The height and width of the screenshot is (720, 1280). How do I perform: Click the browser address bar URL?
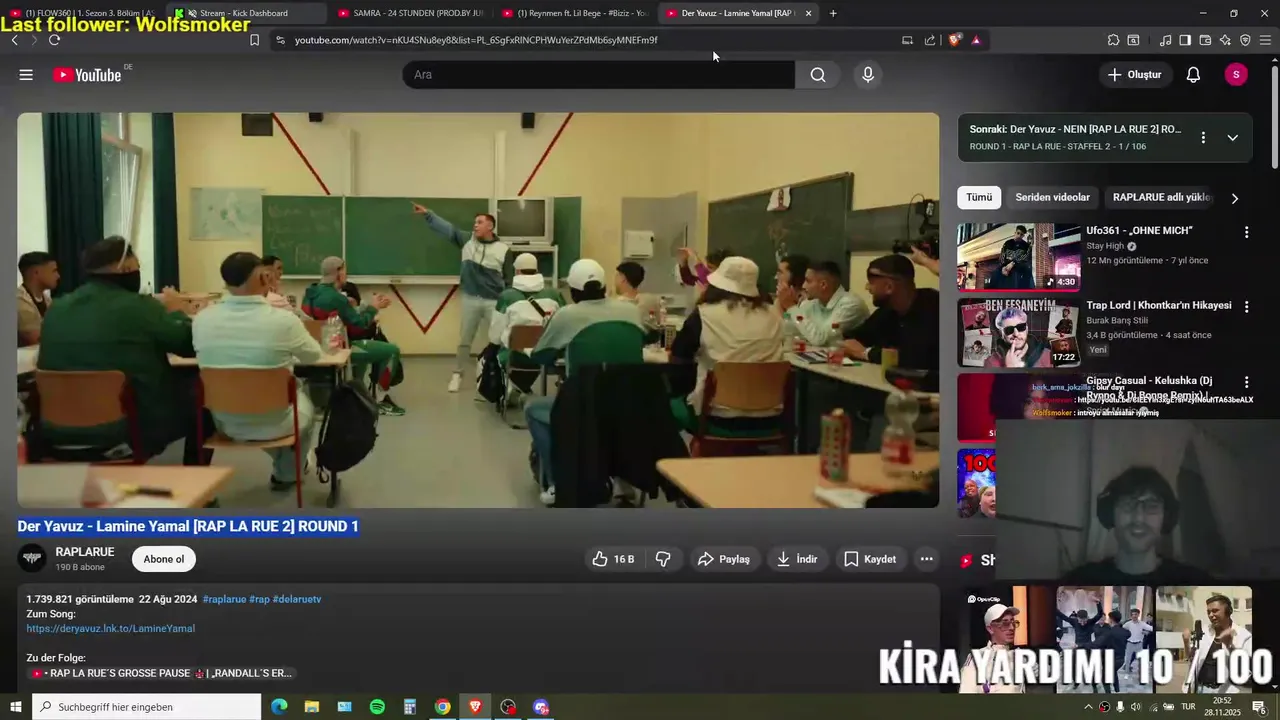(476, 40)
